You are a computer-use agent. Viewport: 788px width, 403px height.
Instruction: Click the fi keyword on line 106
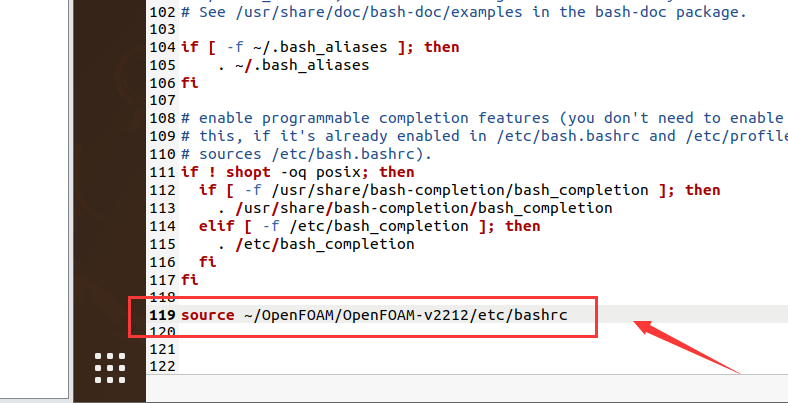click(189, 83)
